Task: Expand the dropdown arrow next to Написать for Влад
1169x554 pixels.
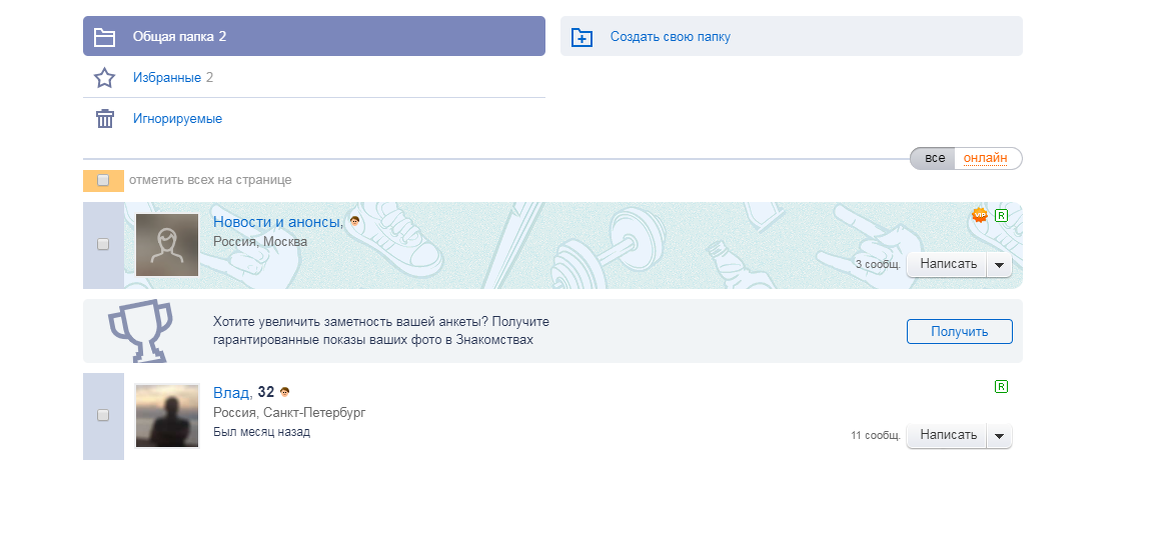Action: click(999, 435)
